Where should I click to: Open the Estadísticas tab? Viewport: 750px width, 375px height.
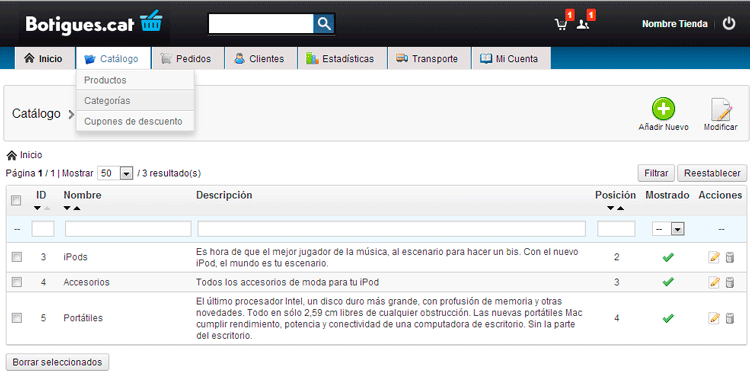(342, 59)
